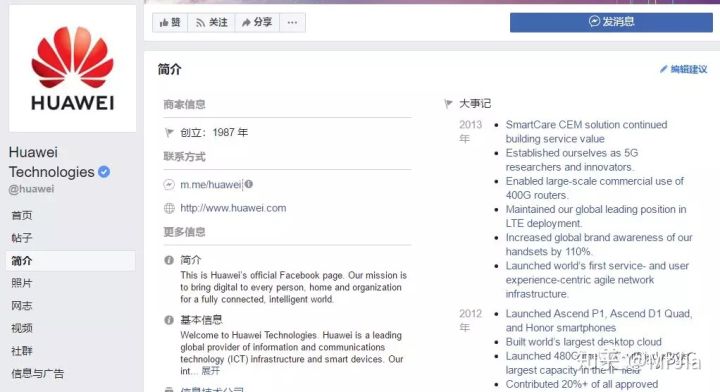Image resolution: width=720 pixels, height=392 pixels.
Task: Click 'Established ourselves as 5G' milestone entry
Action: 572,160
